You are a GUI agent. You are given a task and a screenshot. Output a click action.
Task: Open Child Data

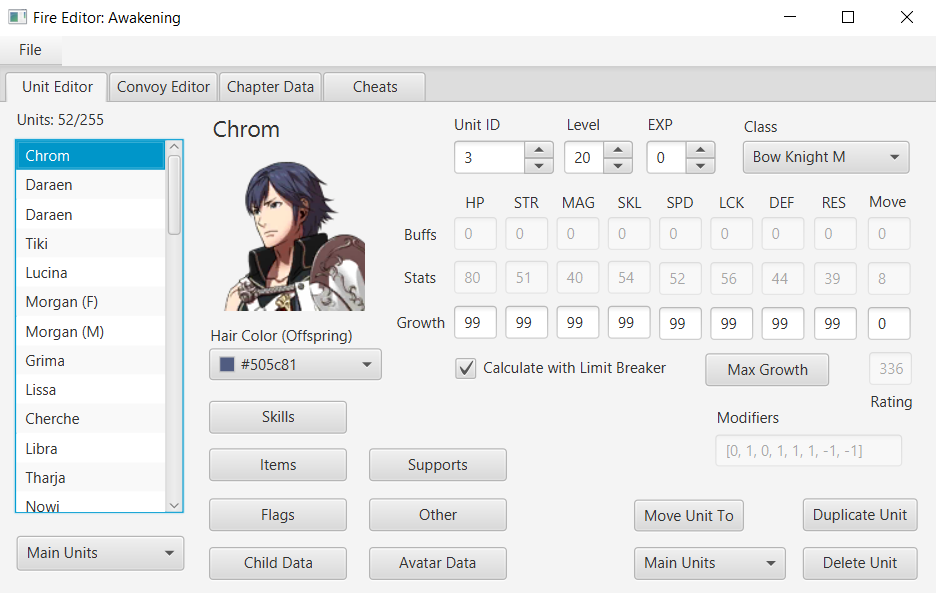pos(278,563)
